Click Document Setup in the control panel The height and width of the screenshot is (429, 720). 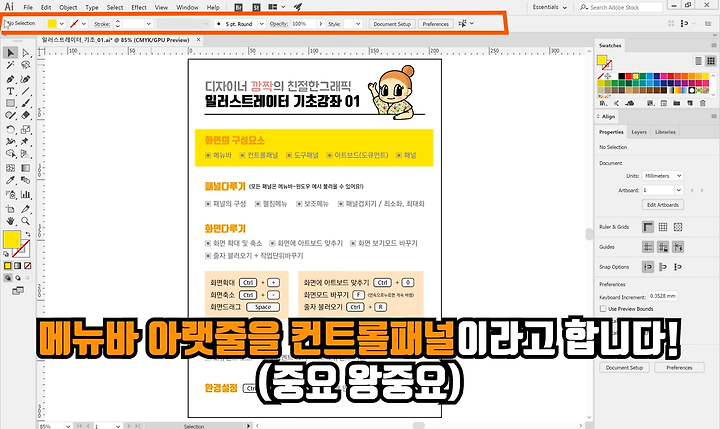(x=392, y=24)
